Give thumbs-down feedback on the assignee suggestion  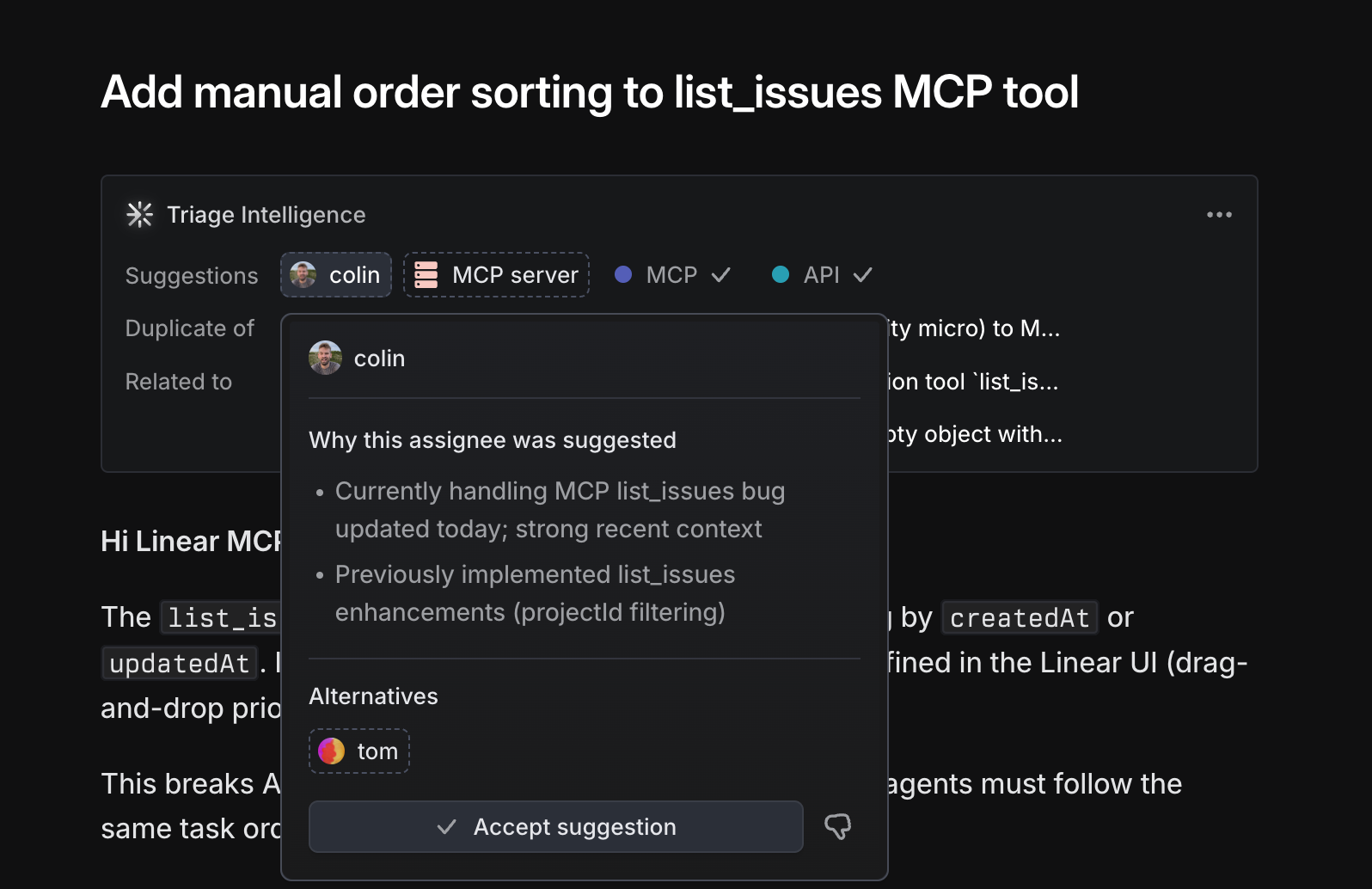tap(837, 826)
